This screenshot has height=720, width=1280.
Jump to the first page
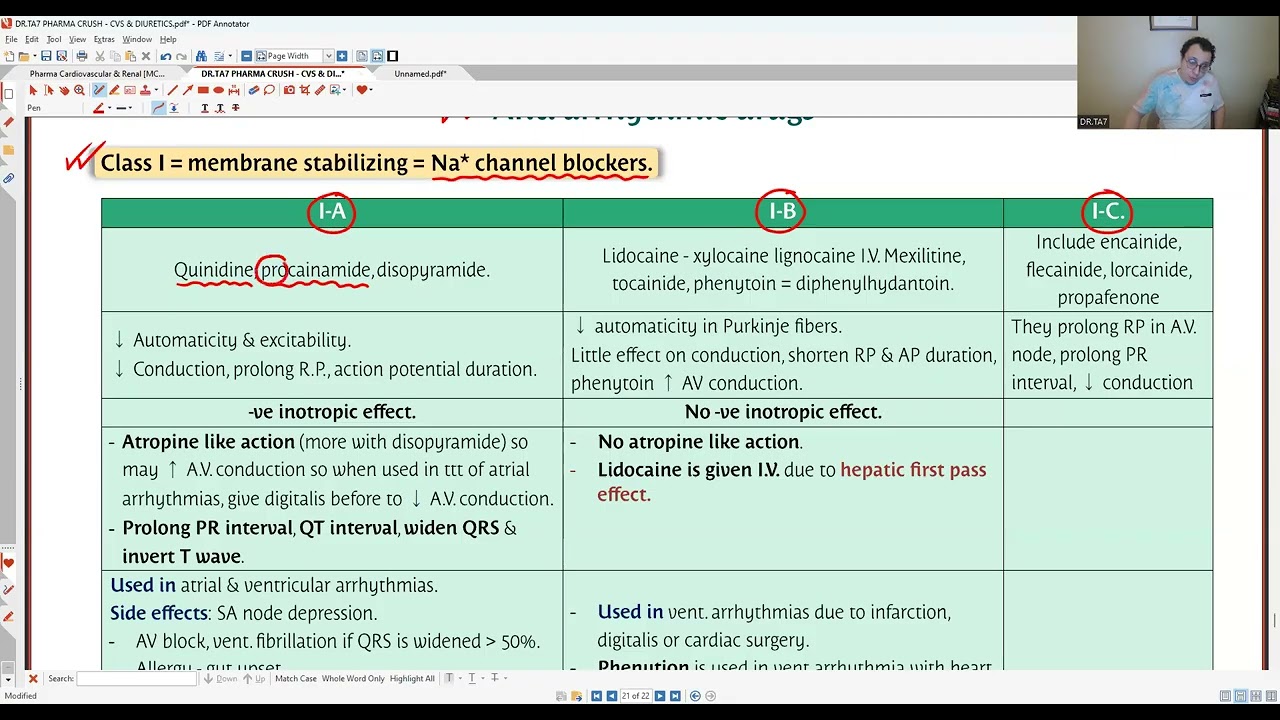597,696
